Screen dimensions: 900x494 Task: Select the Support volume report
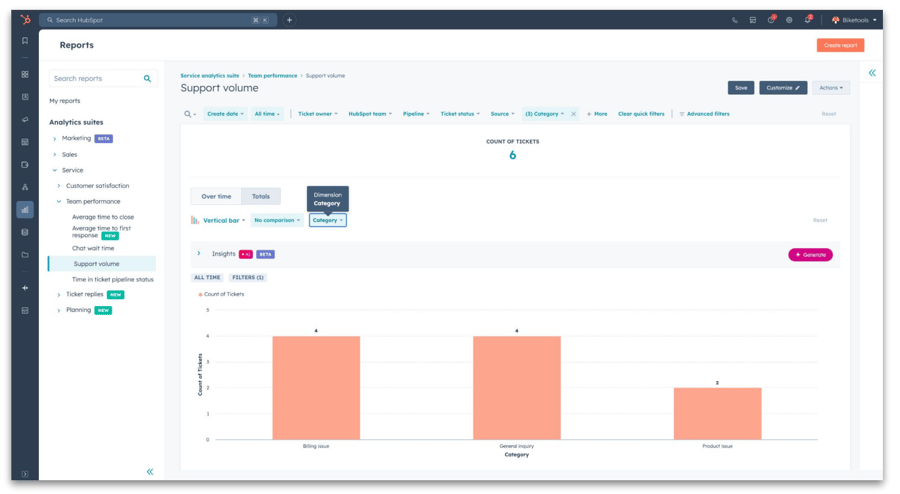point(102,264)
